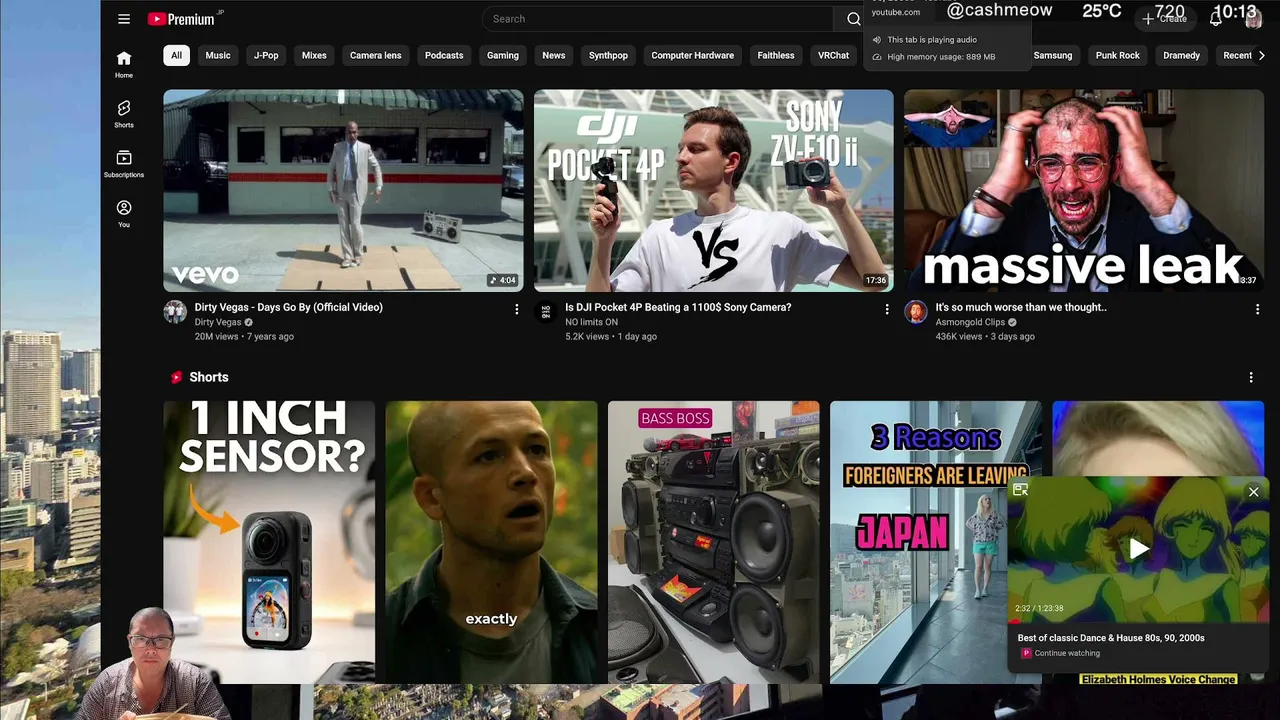Open Asmongold Clips channel avatar
The width and height of the screenshot is (1280, 720).
point(916,312)
